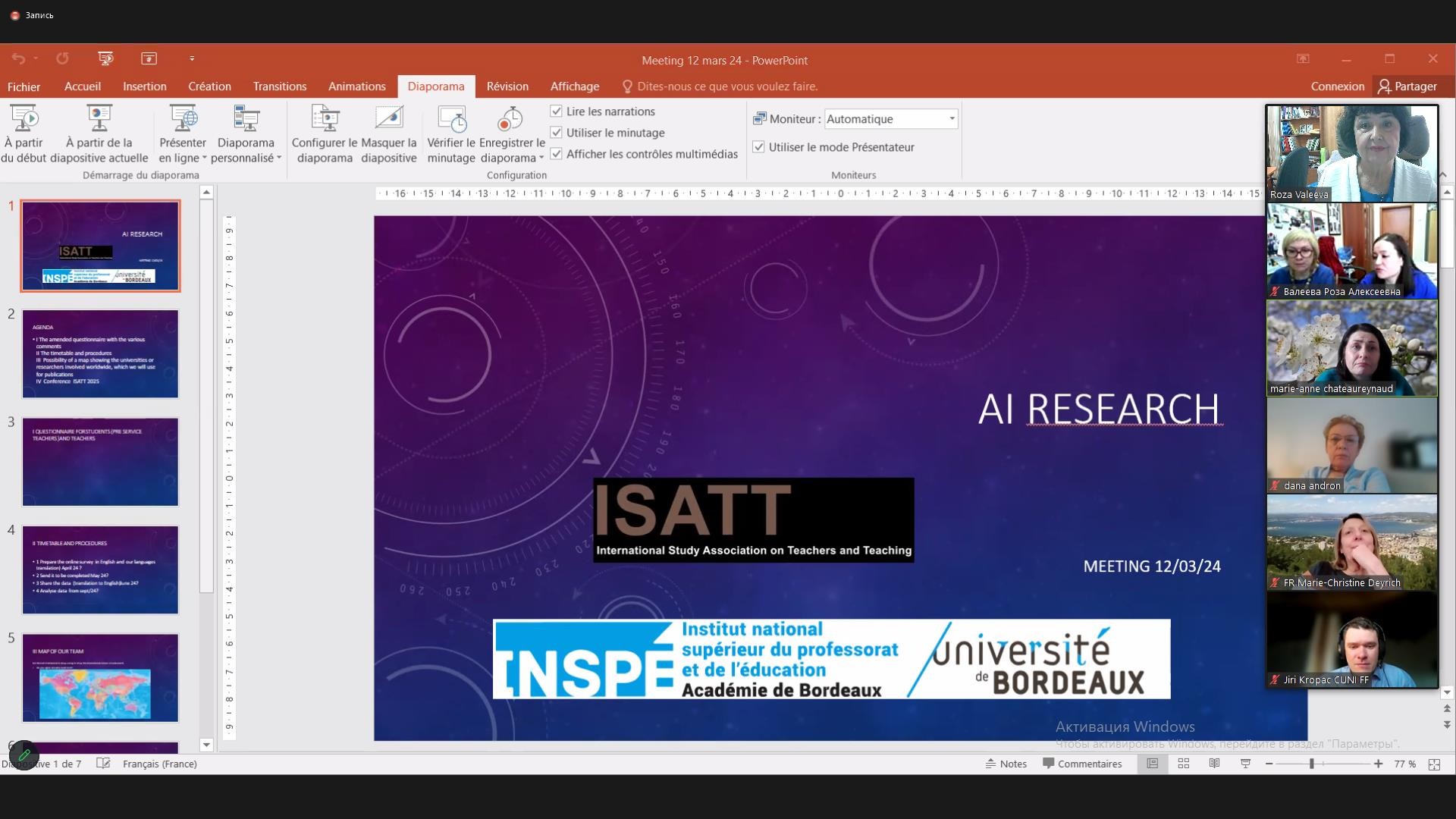Expand Présenter en ligne dropdown arrow
1456x819 pixels.
pos(204,158)
